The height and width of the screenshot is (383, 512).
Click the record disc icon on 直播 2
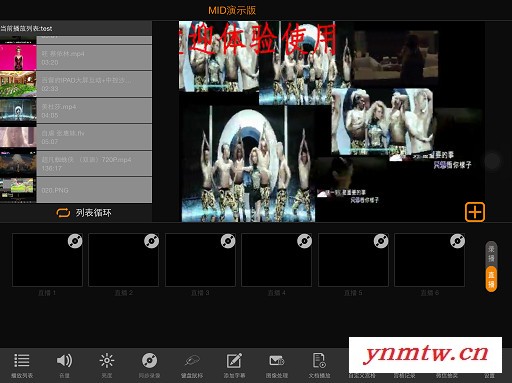pos(151,241)
